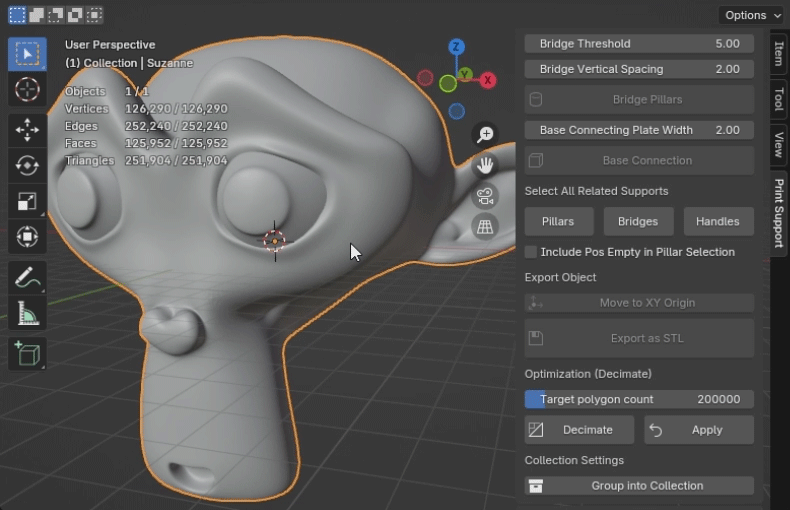Image resolution: width=790 pixels, height=510 pixels.
Task: Click the Base Connection button
Action: [639, 160]
